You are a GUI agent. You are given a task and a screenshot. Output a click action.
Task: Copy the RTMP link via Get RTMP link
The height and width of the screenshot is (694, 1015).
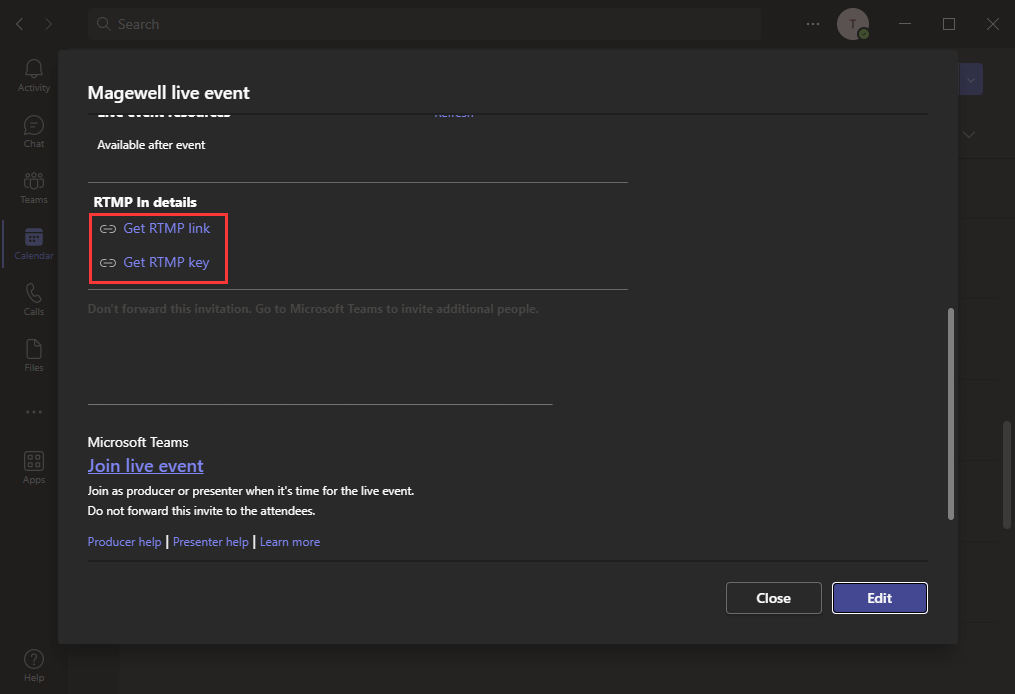click(166, 228)
